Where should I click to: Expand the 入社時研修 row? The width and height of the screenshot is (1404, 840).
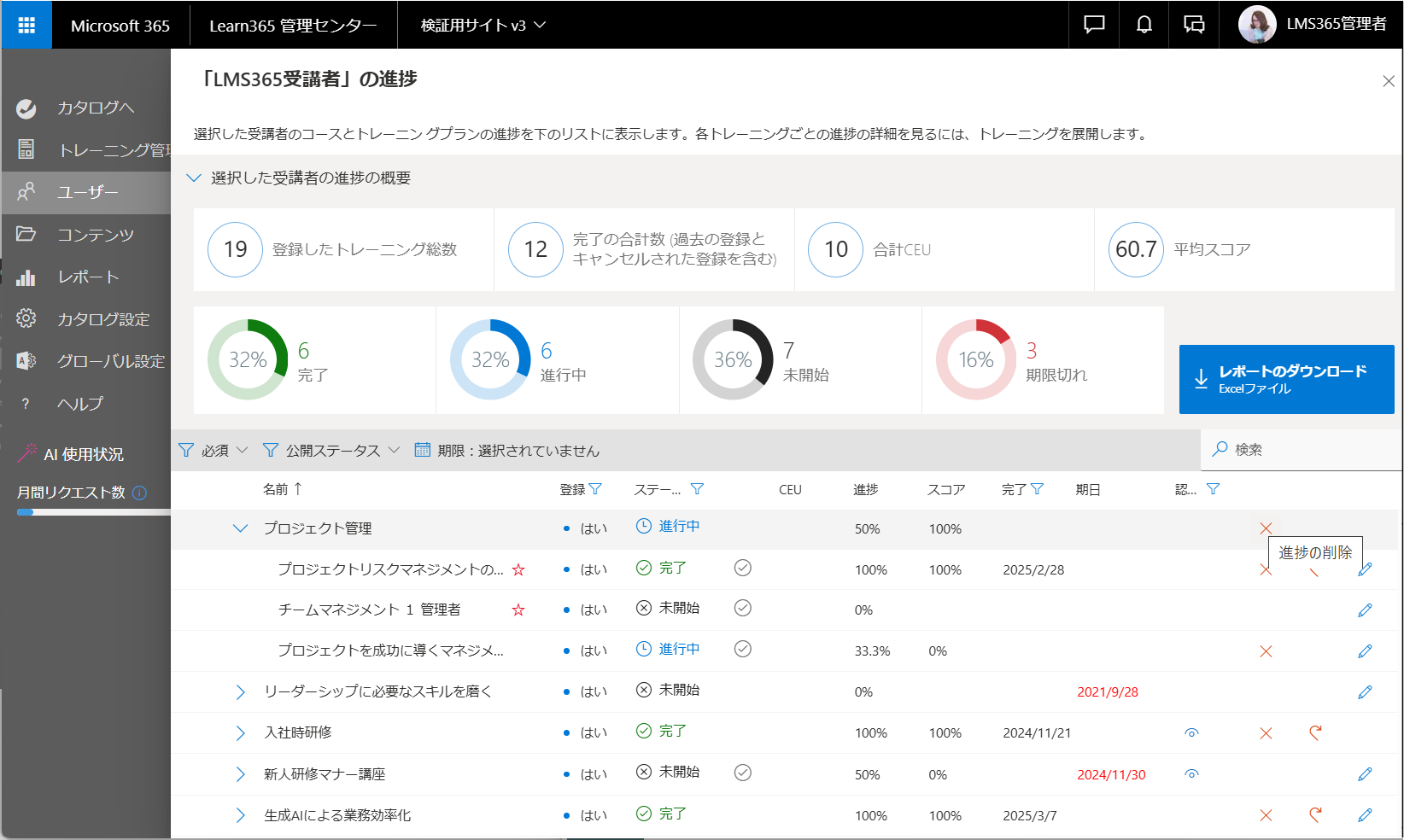(x=240, y=733)
